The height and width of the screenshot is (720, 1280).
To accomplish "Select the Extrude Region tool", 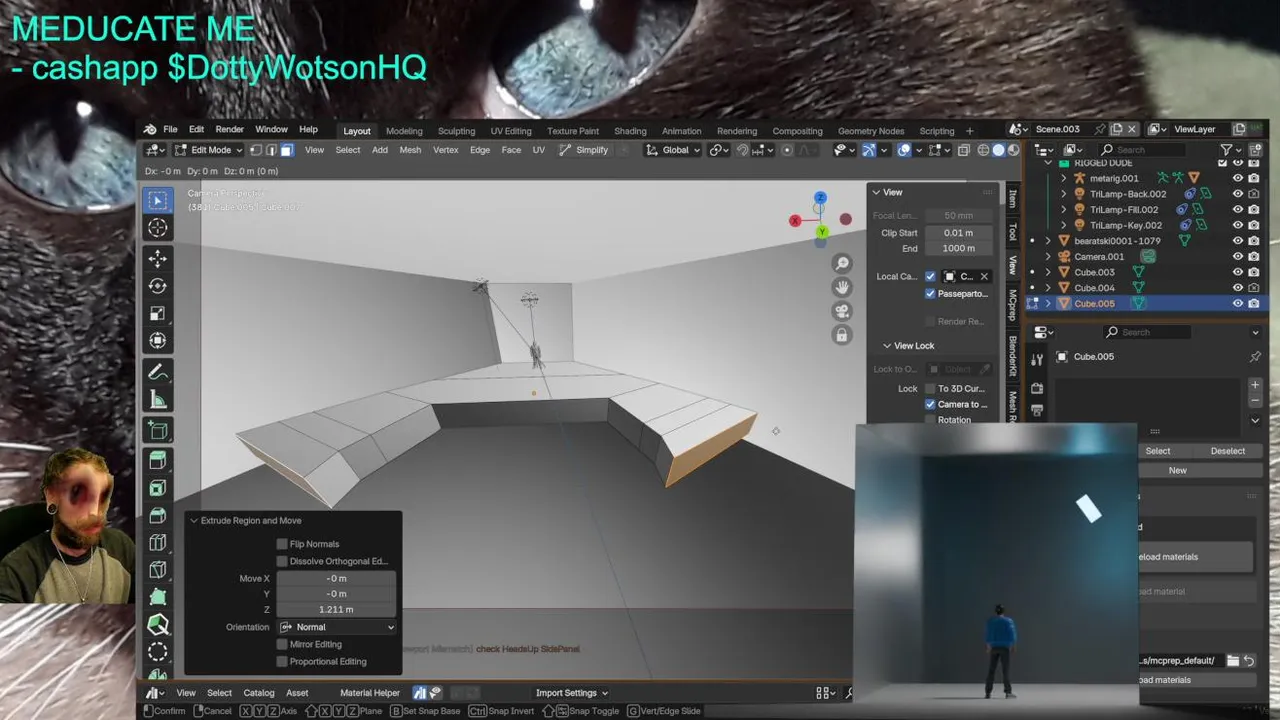I will coord(158,461).
